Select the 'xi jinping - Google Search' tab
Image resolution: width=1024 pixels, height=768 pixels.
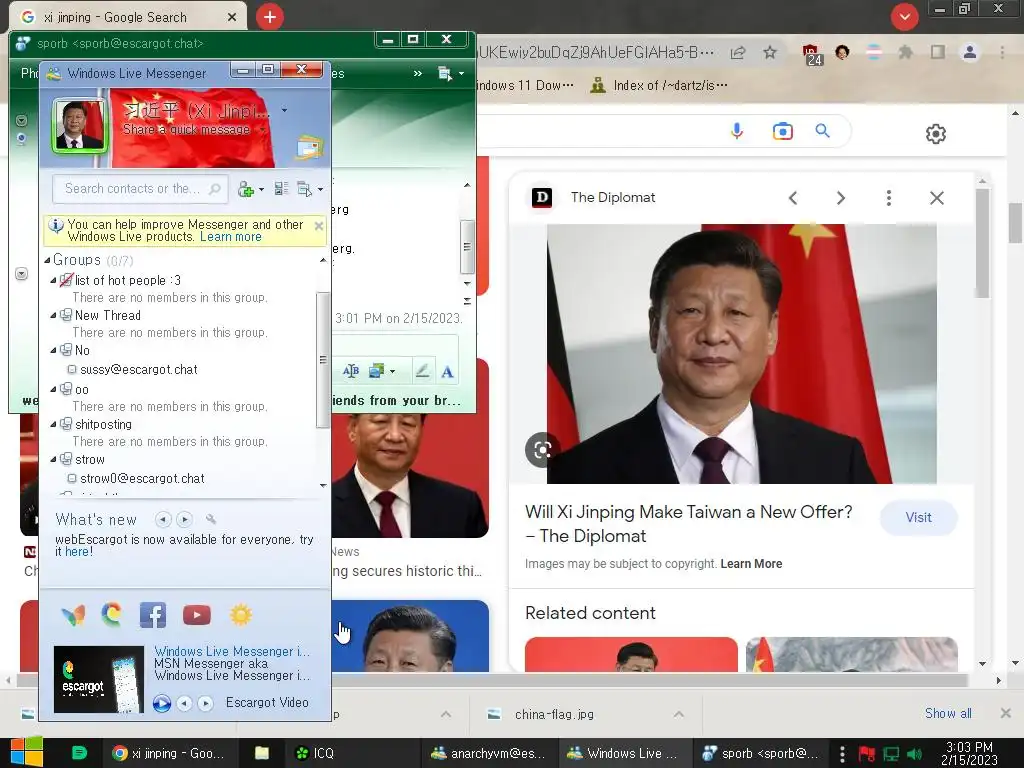click(128, 17)
